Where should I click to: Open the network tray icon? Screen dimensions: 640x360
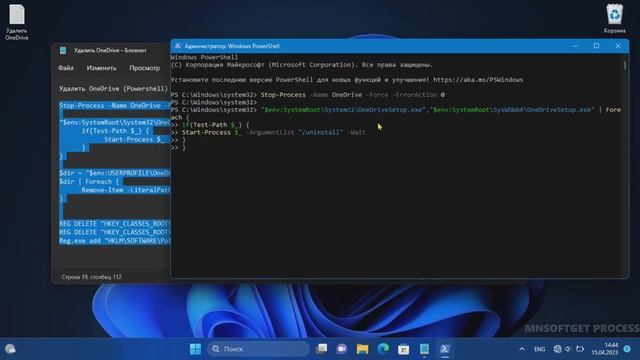[558, 349]
